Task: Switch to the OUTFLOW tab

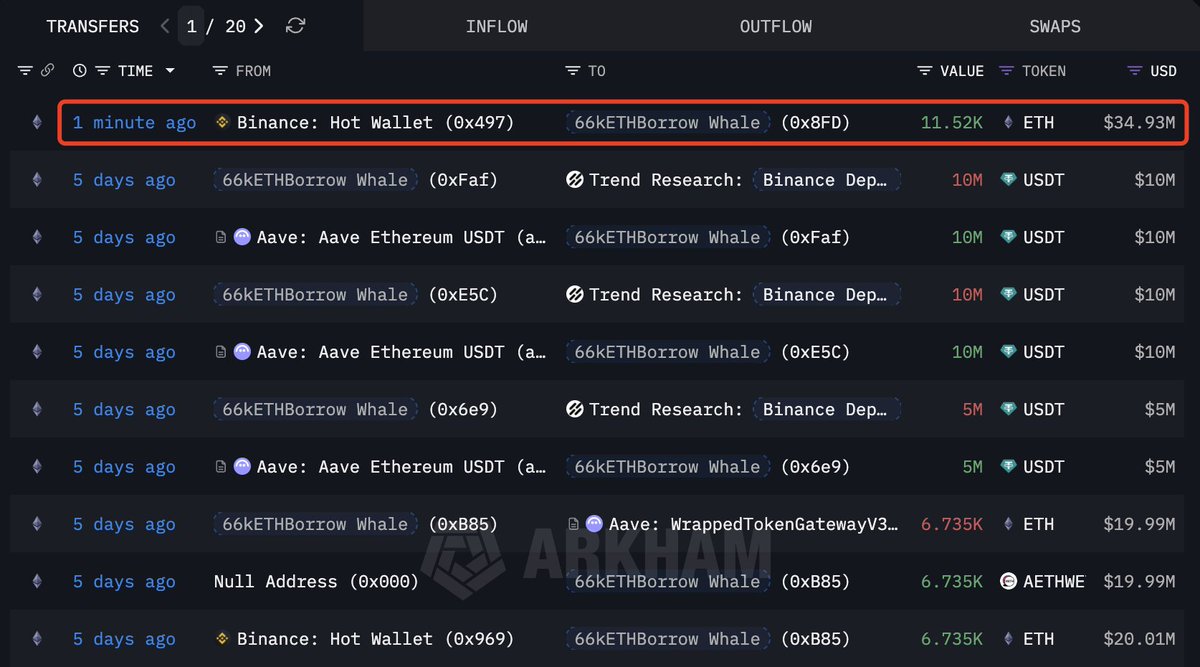Action: pos(775,26)
